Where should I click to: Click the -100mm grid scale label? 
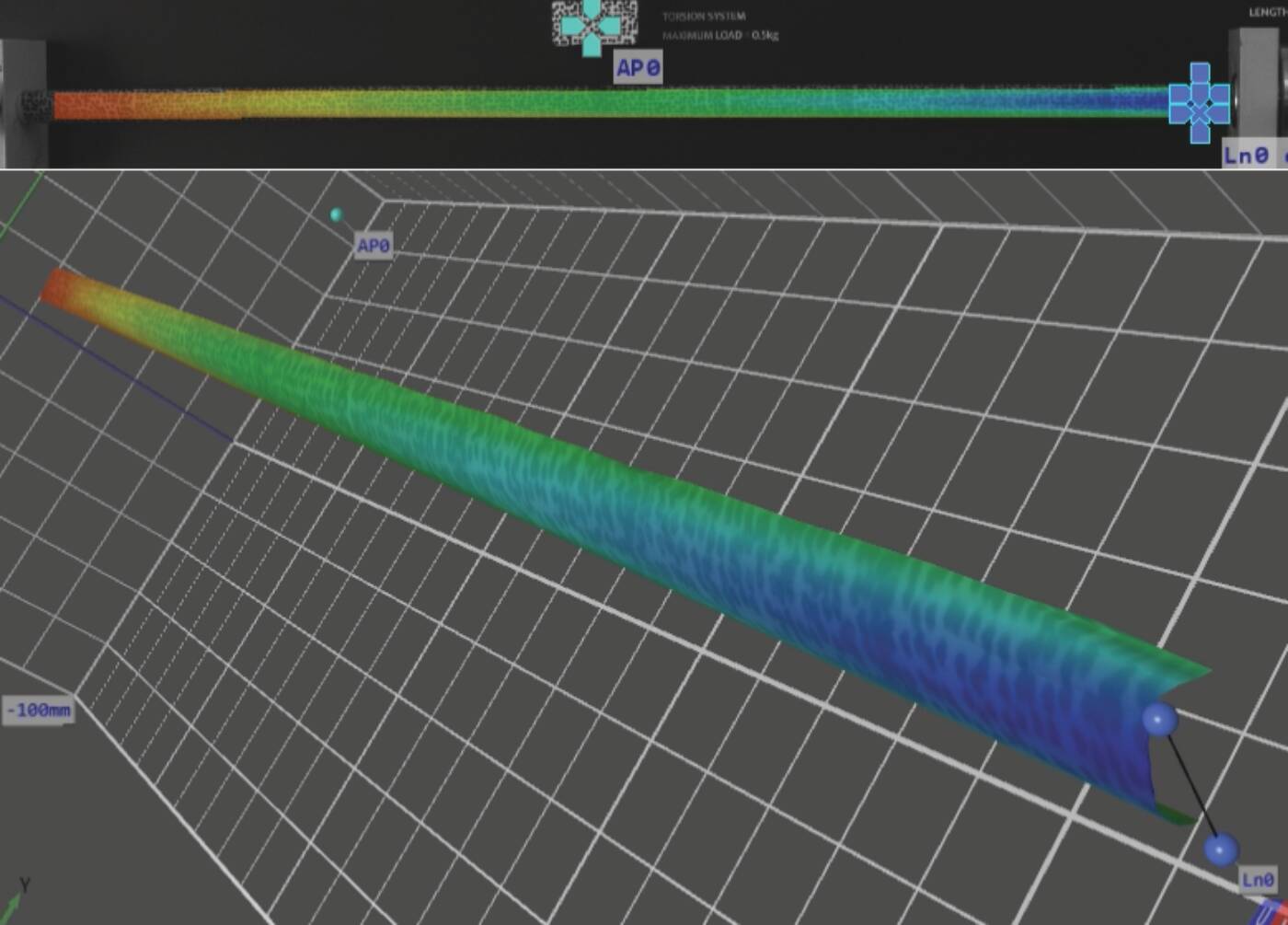39,710
